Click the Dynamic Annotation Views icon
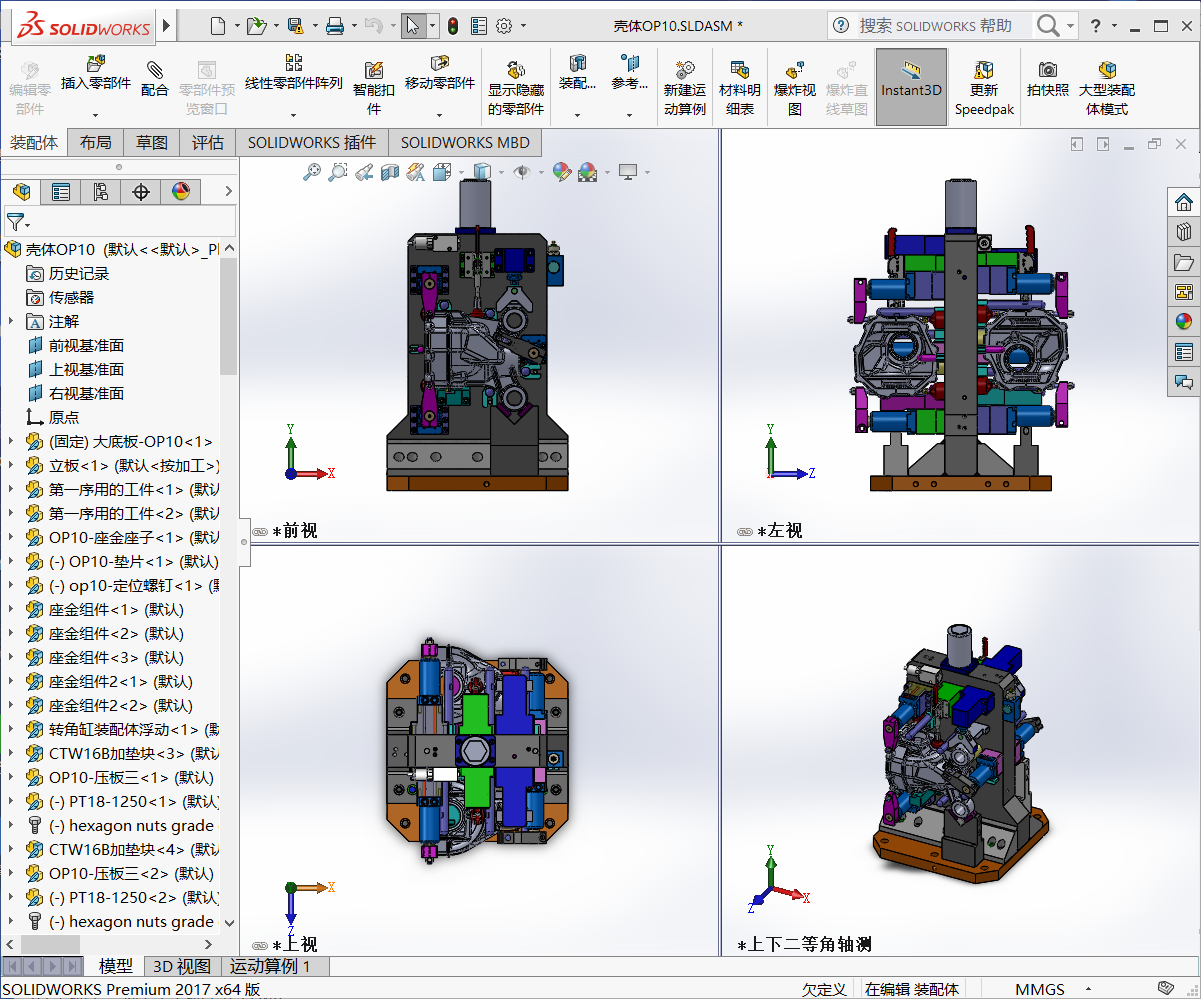This screenshot has height=999, width=1201. [416, 172]
